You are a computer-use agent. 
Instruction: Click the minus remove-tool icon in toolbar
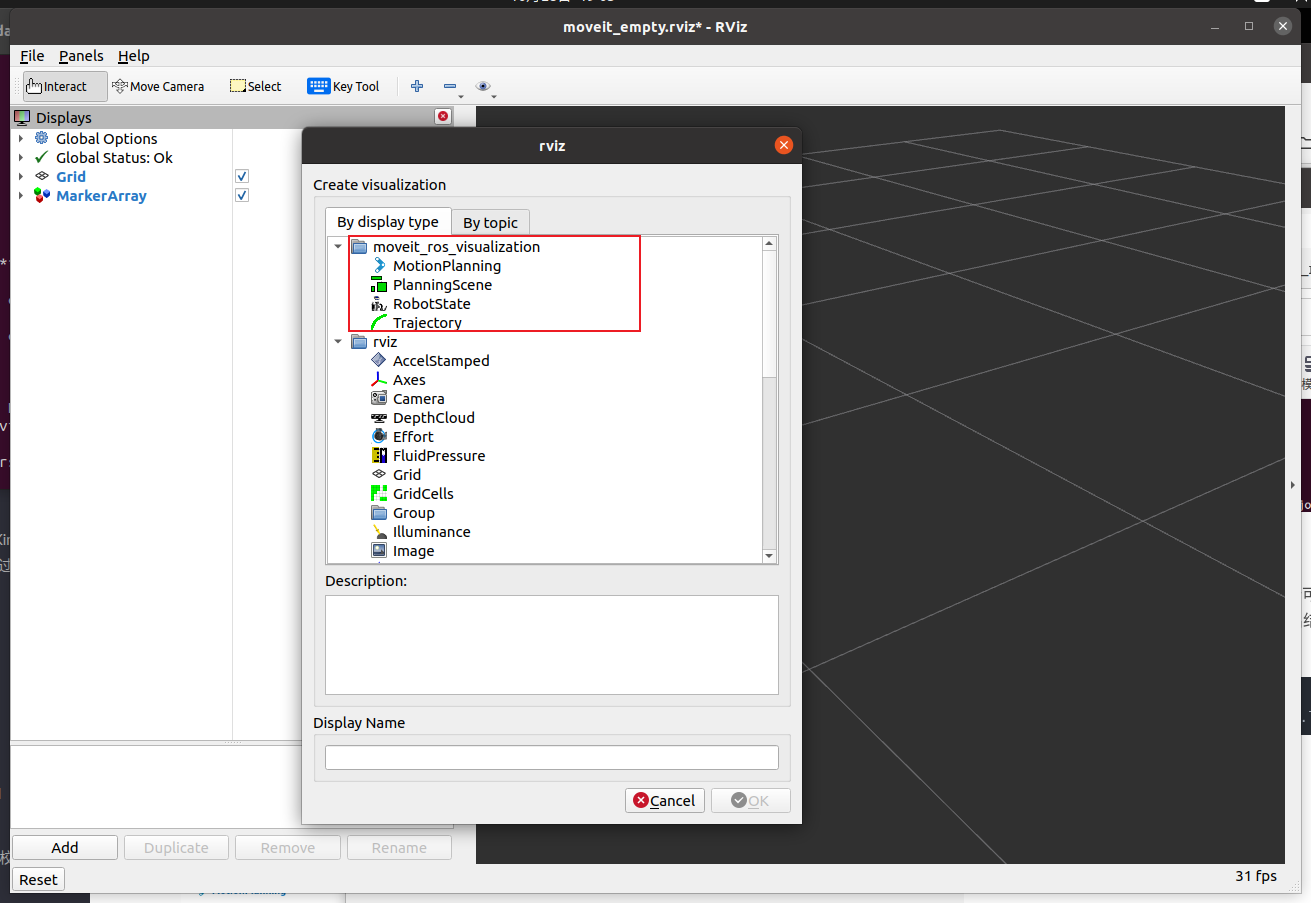pyautogui.click(x=450, y=86)
